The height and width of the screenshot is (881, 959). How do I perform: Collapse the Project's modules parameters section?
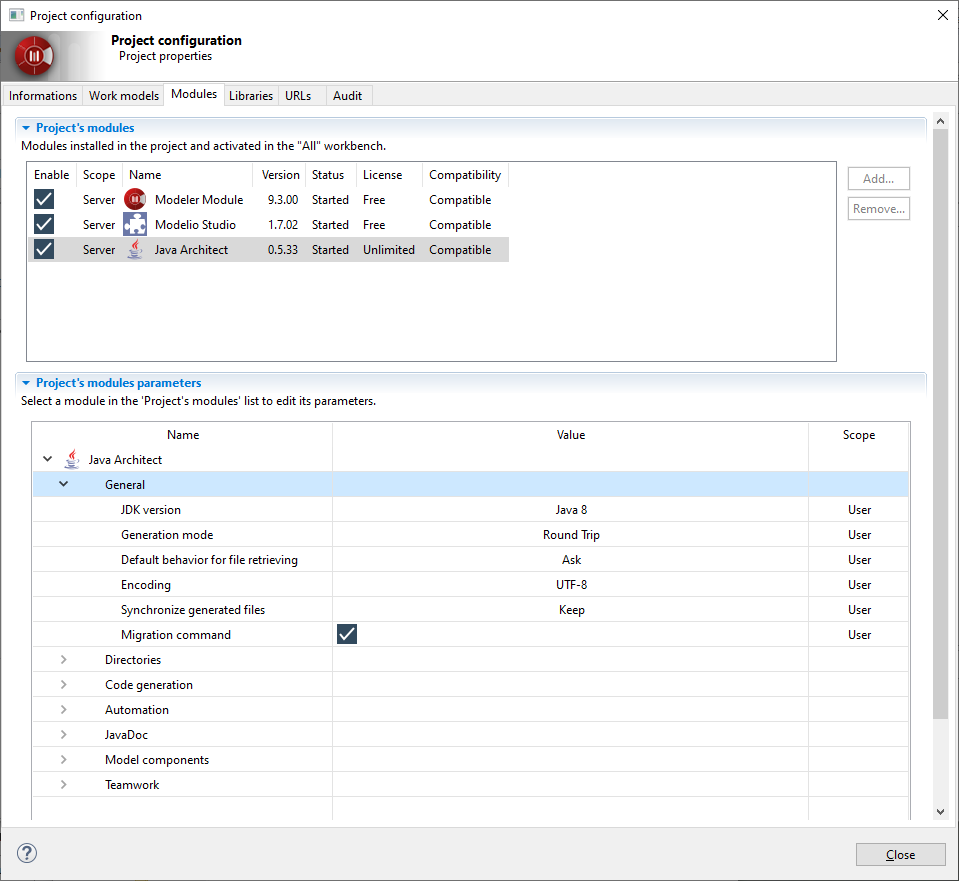coord(26,383)
